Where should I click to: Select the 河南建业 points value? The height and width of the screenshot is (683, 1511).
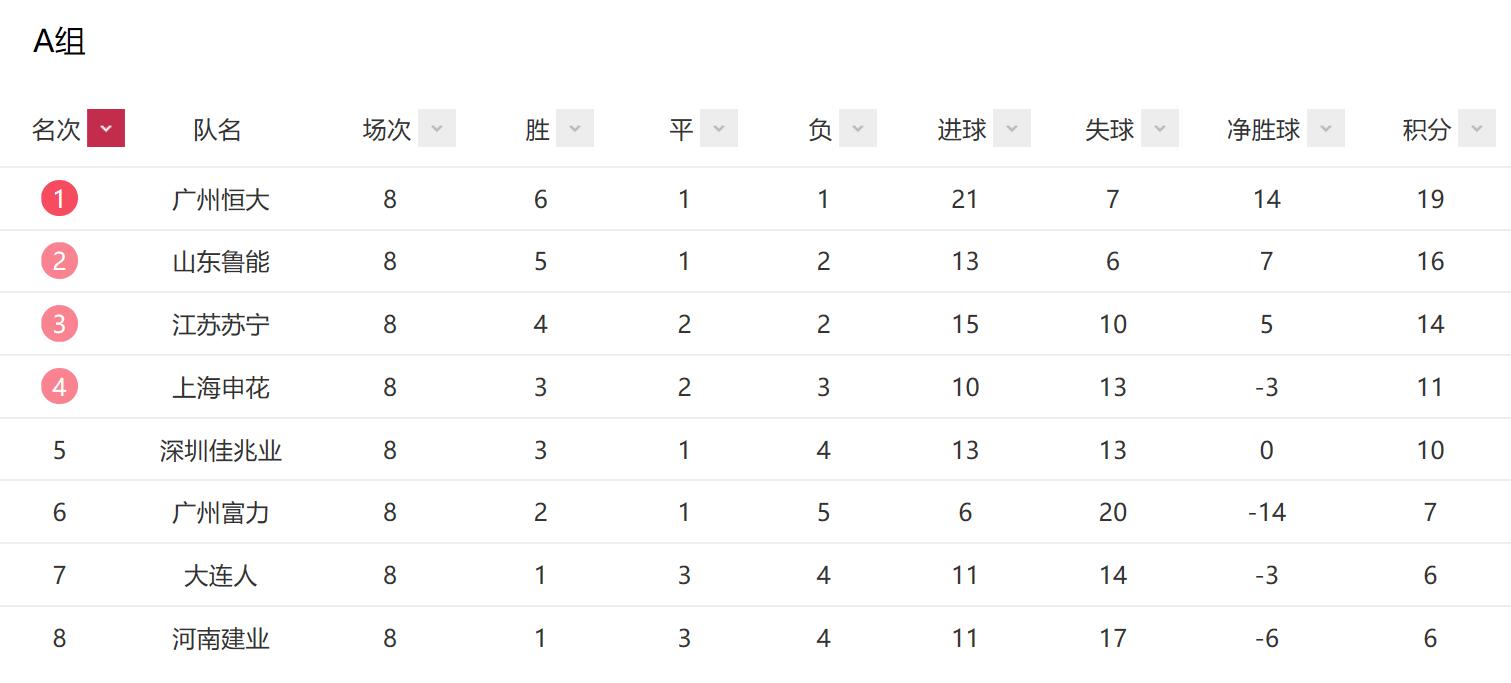pyautogui.click(x=1431, y=638)
